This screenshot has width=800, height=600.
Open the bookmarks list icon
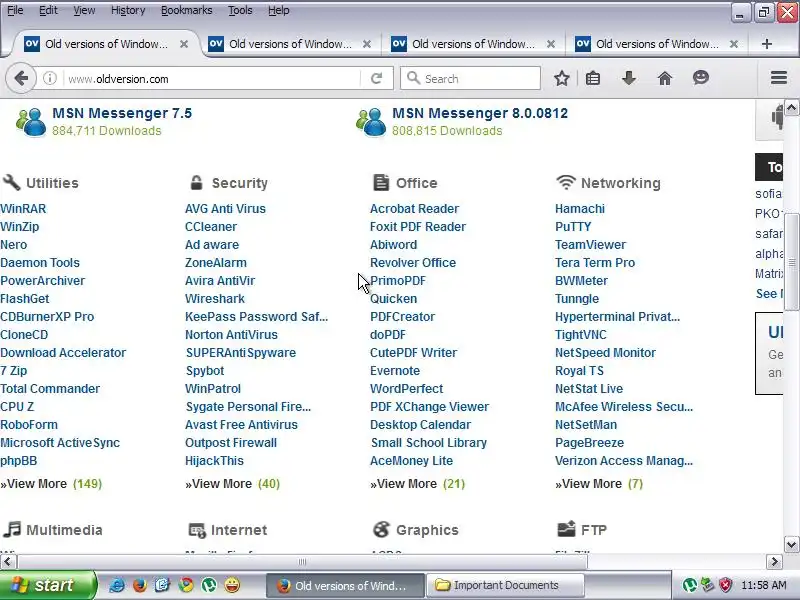tap(593, 79)
